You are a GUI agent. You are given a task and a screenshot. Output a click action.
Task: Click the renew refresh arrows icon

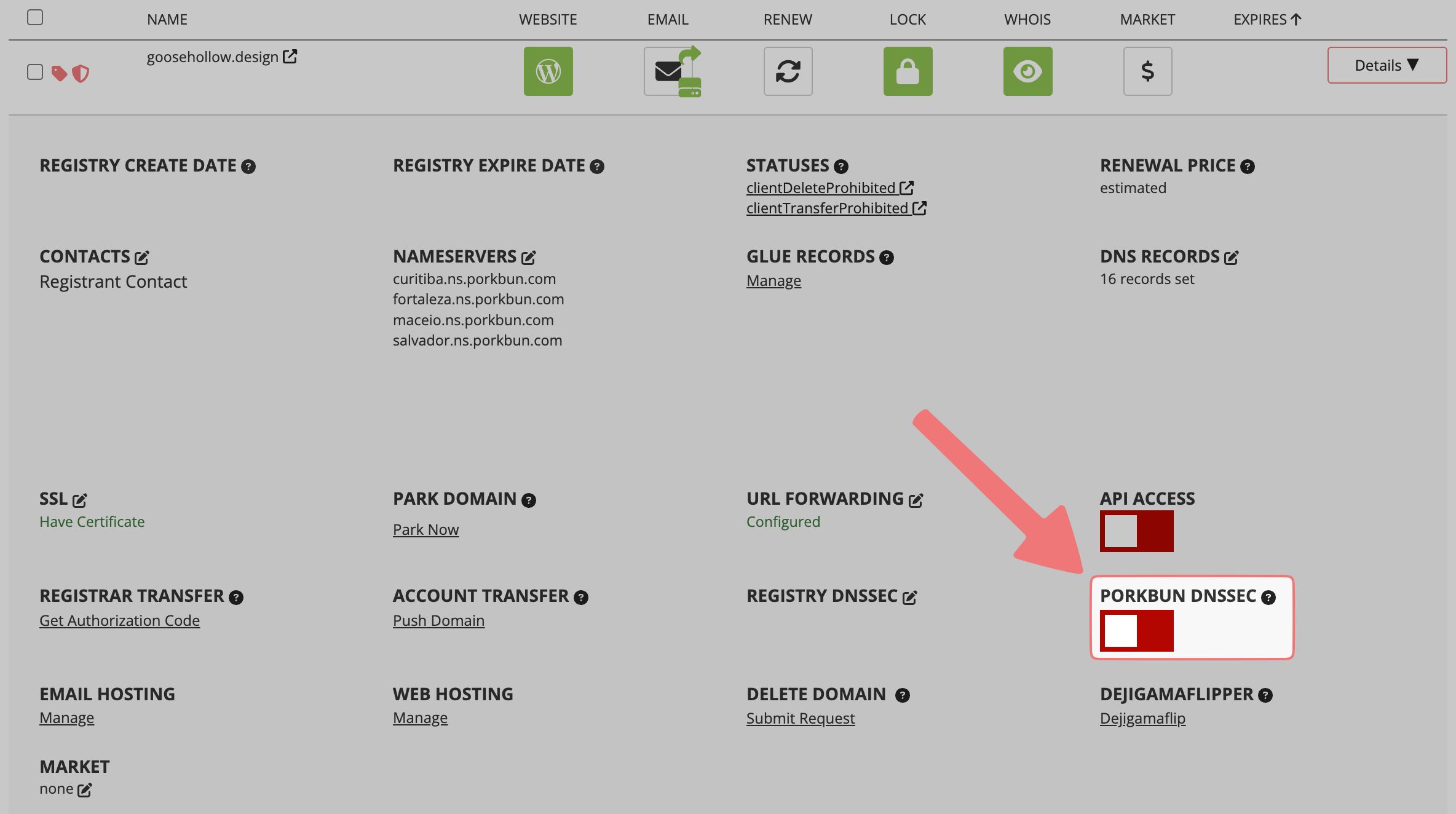[788, 71]
